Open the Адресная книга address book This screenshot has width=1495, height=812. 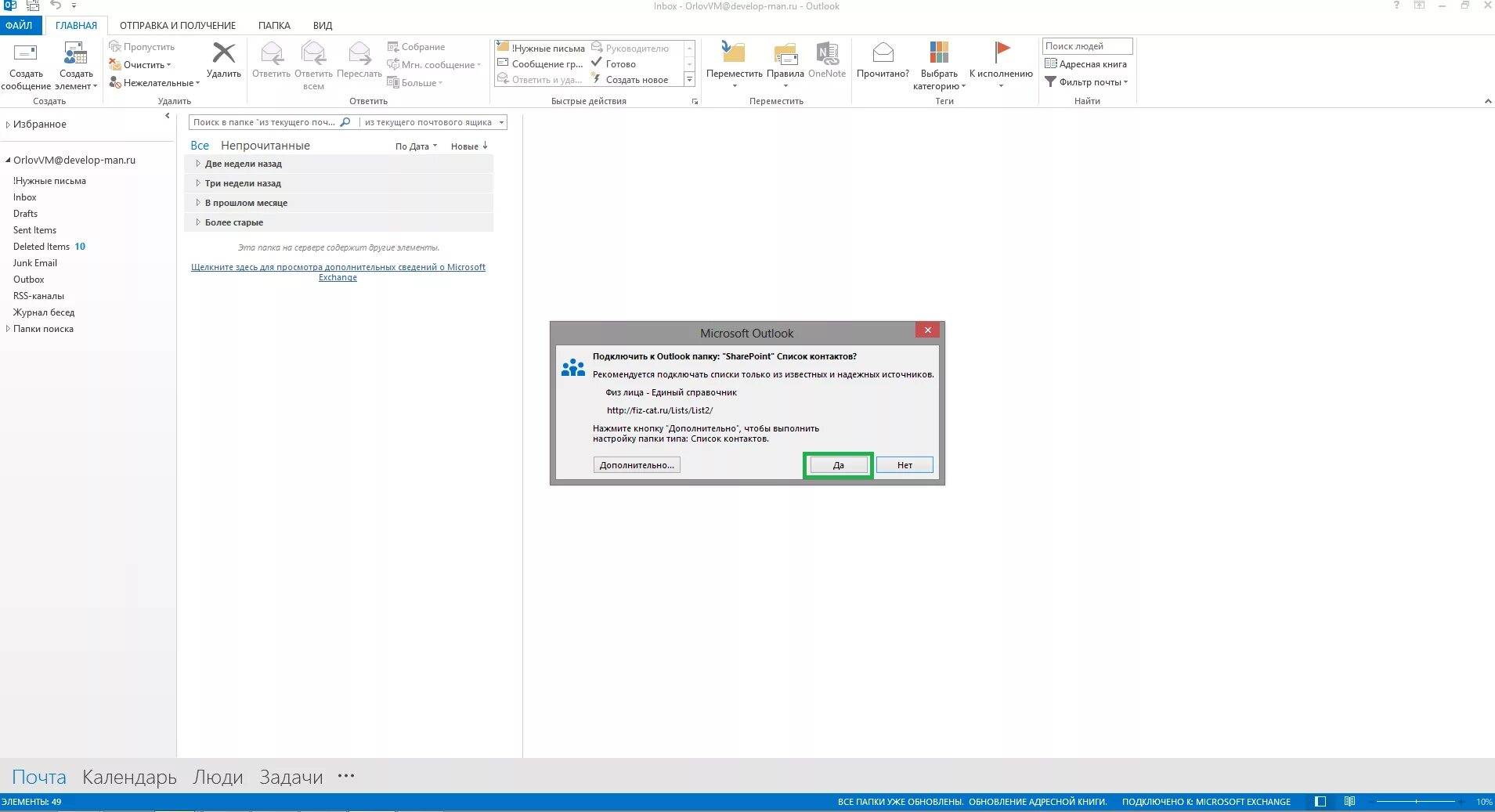(x=1086, y=64)
